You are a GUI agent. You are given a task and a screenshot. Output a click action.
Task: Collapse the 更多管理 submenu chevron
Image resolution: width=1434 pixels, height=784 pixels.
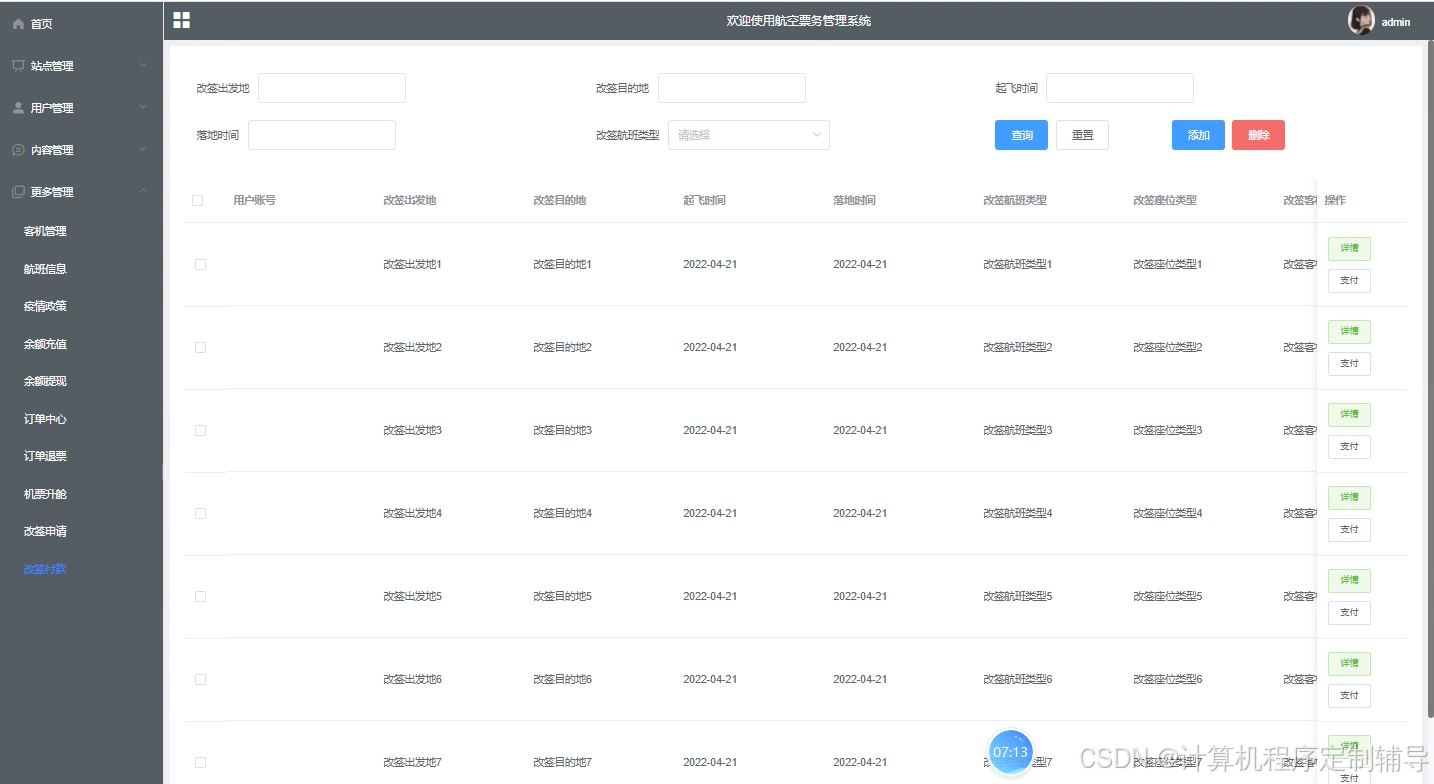click(x=143, y=191)
